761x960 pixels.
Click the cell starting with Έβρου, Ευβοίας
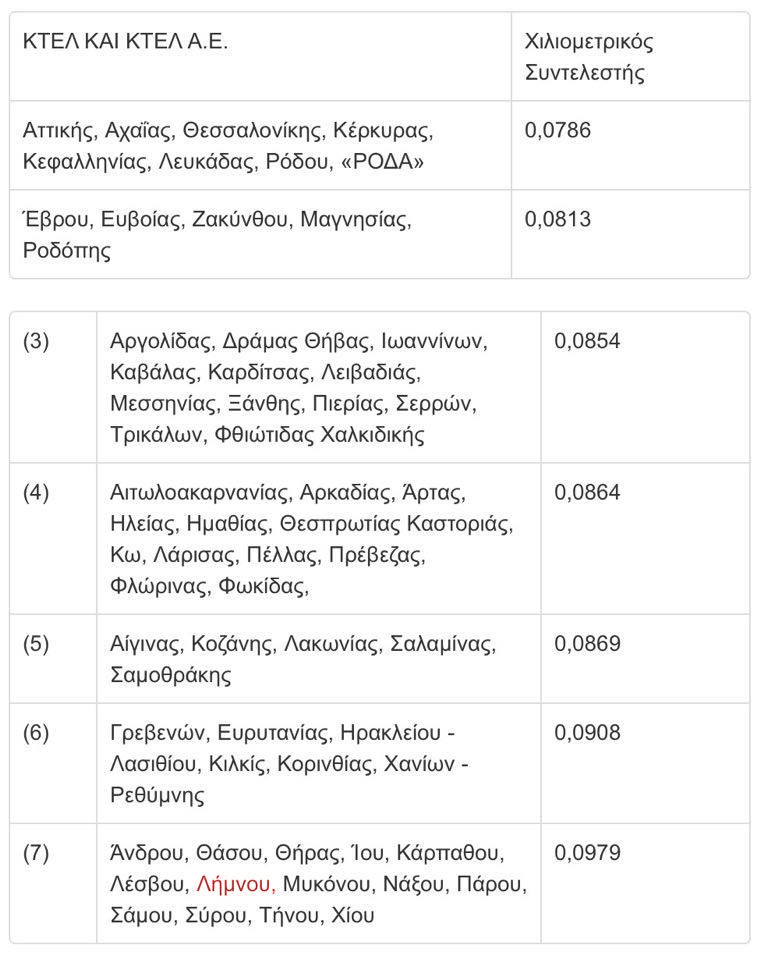coord(217,234)
